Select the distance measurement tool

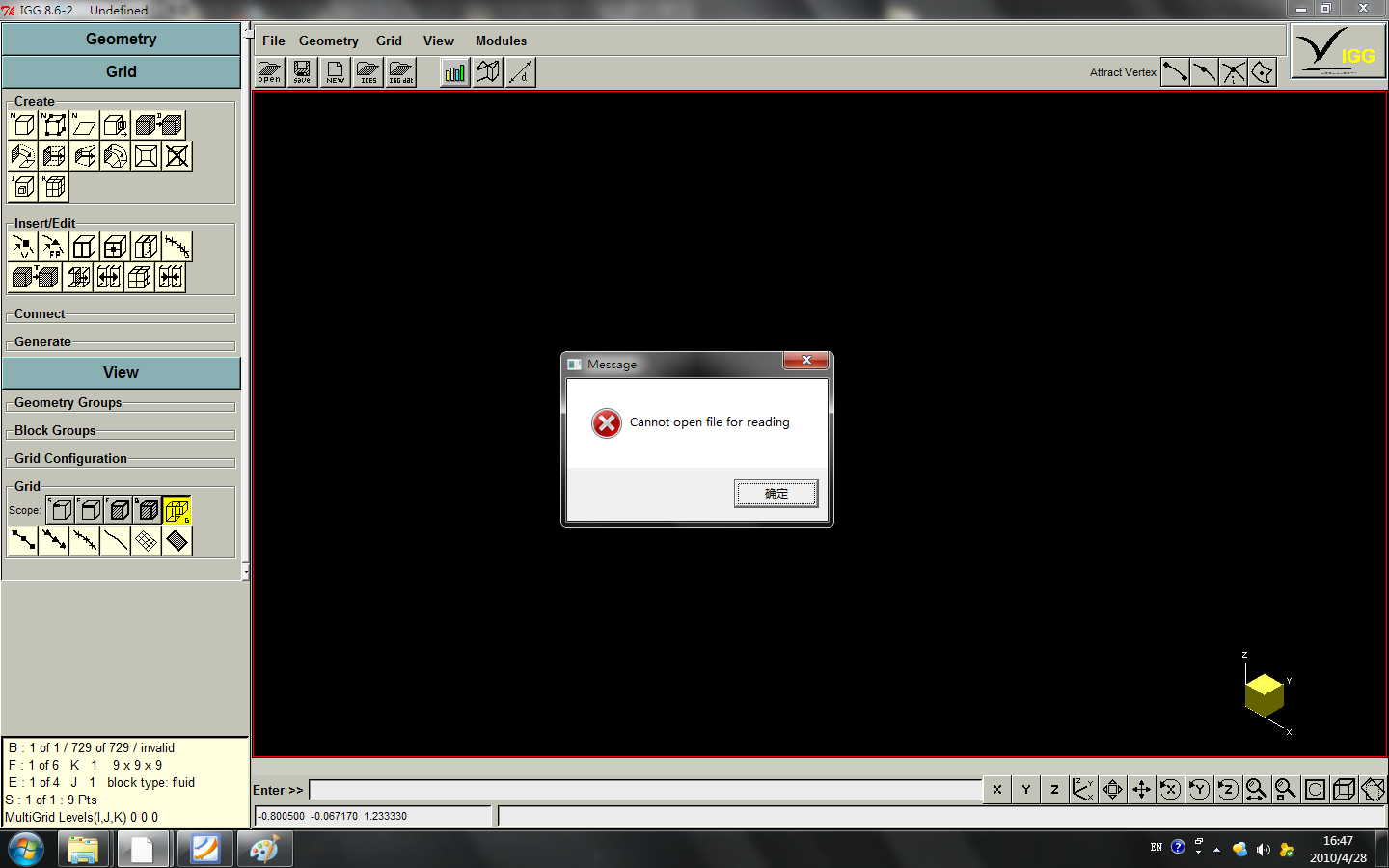coord(520,71)
